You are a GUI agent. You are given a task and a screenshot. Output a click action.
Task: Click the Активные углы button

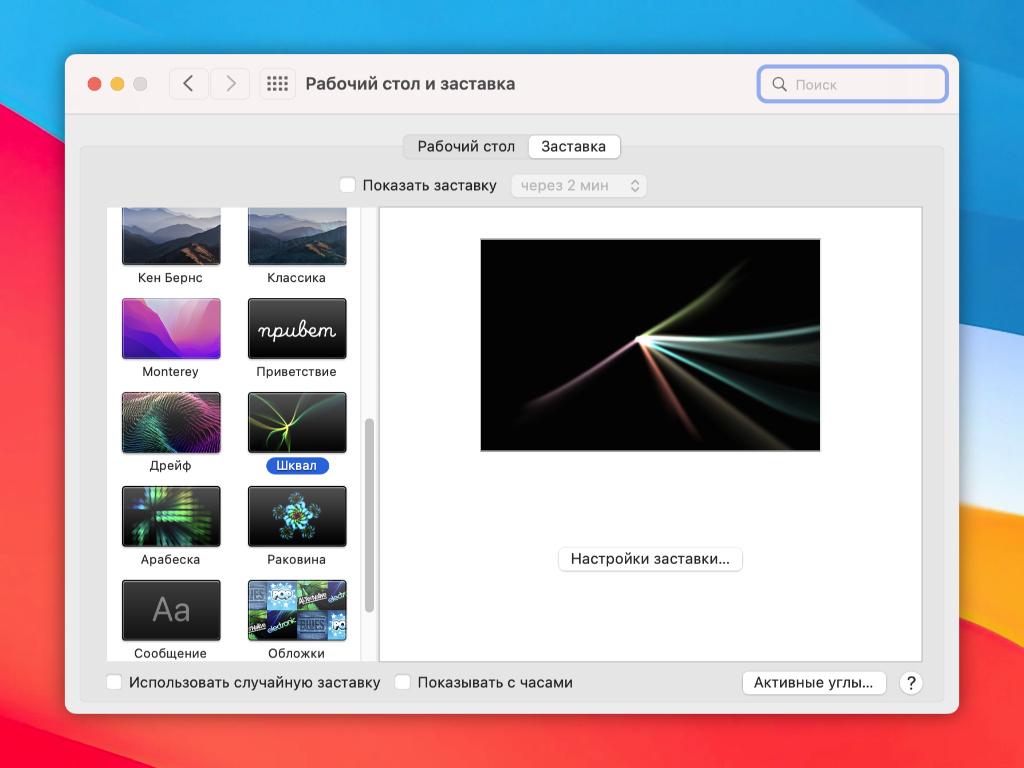point(814,683)
